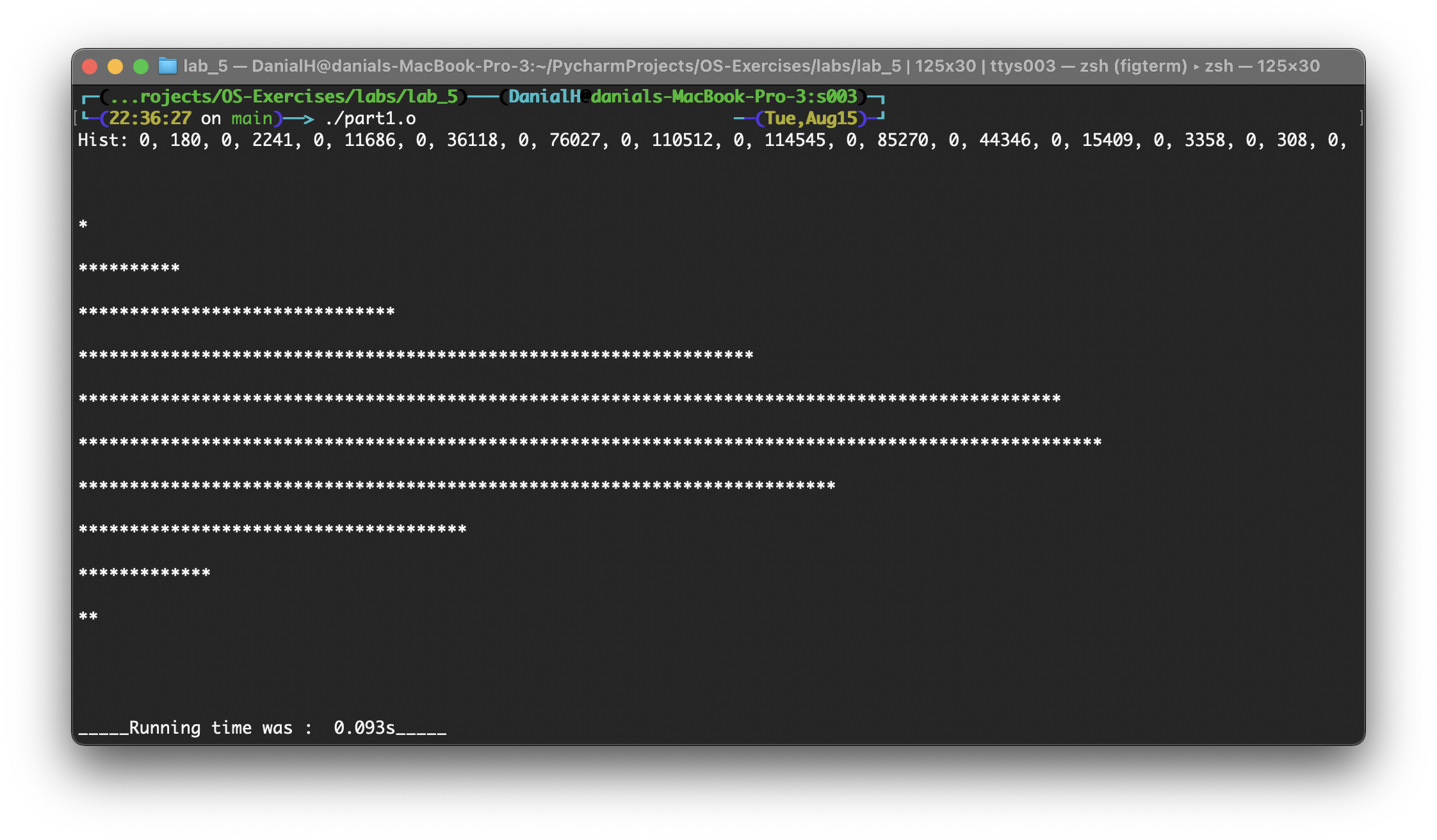Click the 114545 value in histogram line
The height and width of the screenshot is (840, 1437).
pos(795,140)
